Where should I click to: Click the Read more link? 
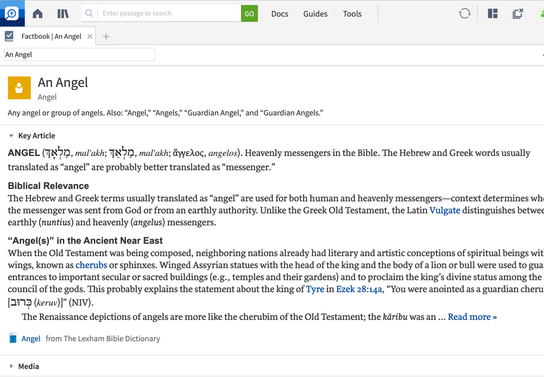point(472,317)
